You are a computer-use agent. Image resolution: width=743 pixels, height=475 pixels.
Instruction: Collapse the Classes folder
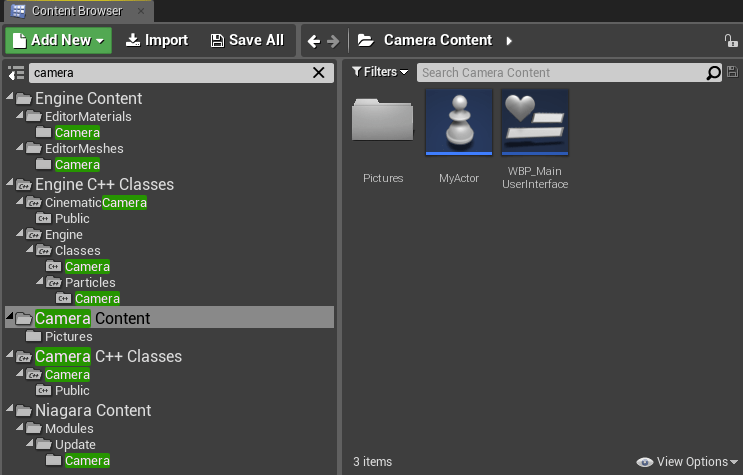tap(29, 249)
